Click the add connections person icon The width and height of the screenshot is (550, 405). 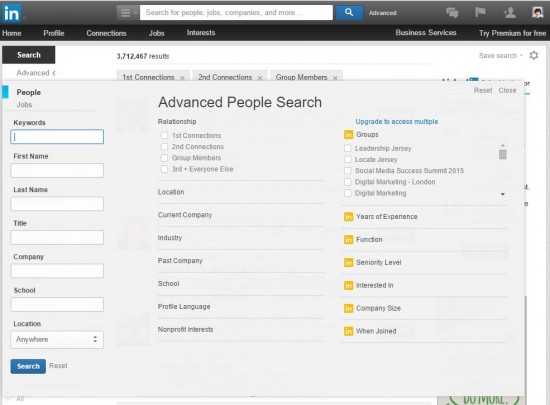pyautogui.click(x=509, y=12)
